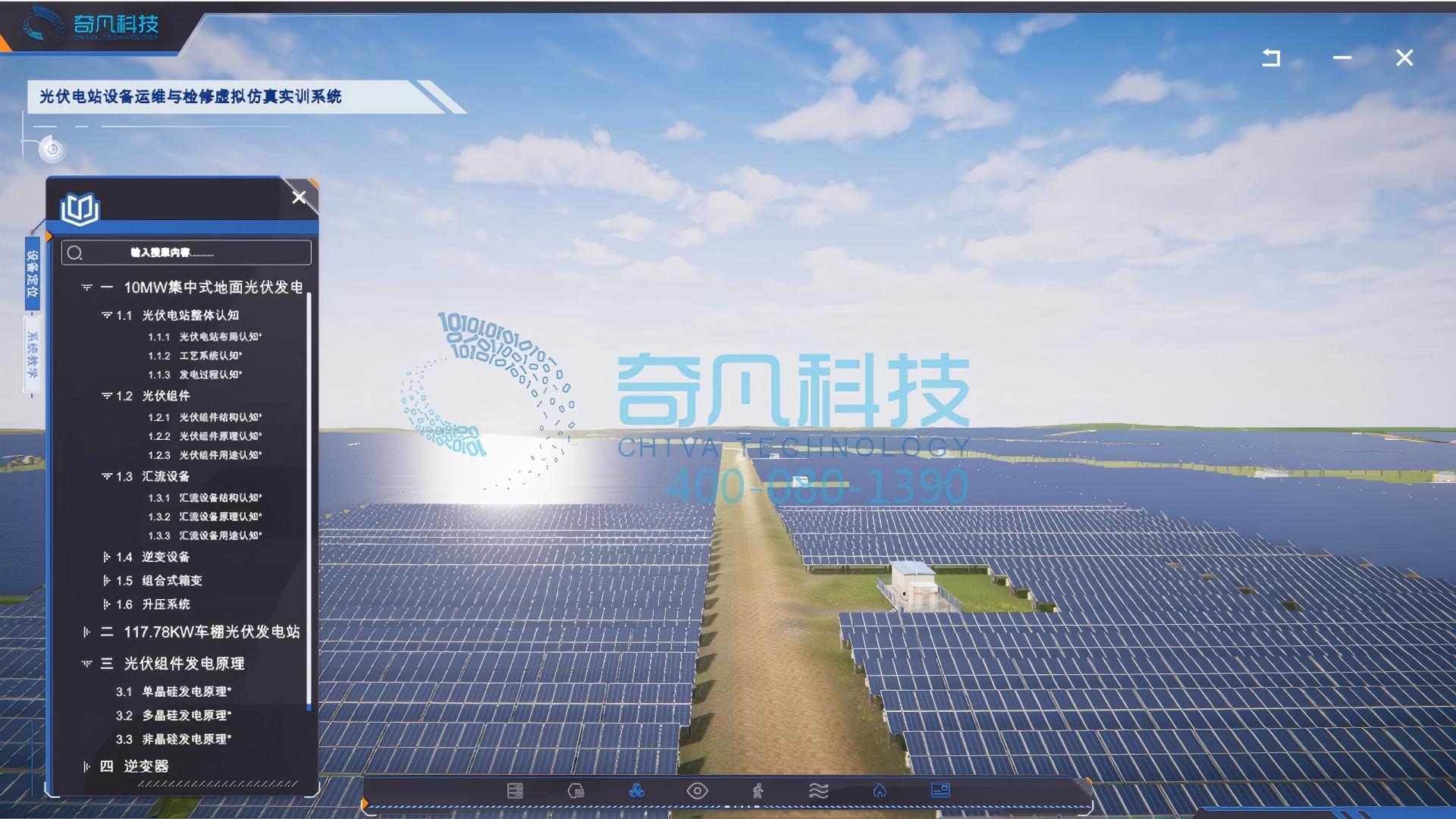The height and width of the screenshot is (819, 1456).
Task: Select 1.3.3 汇流设备用途认知
Action: pos(205,535)
